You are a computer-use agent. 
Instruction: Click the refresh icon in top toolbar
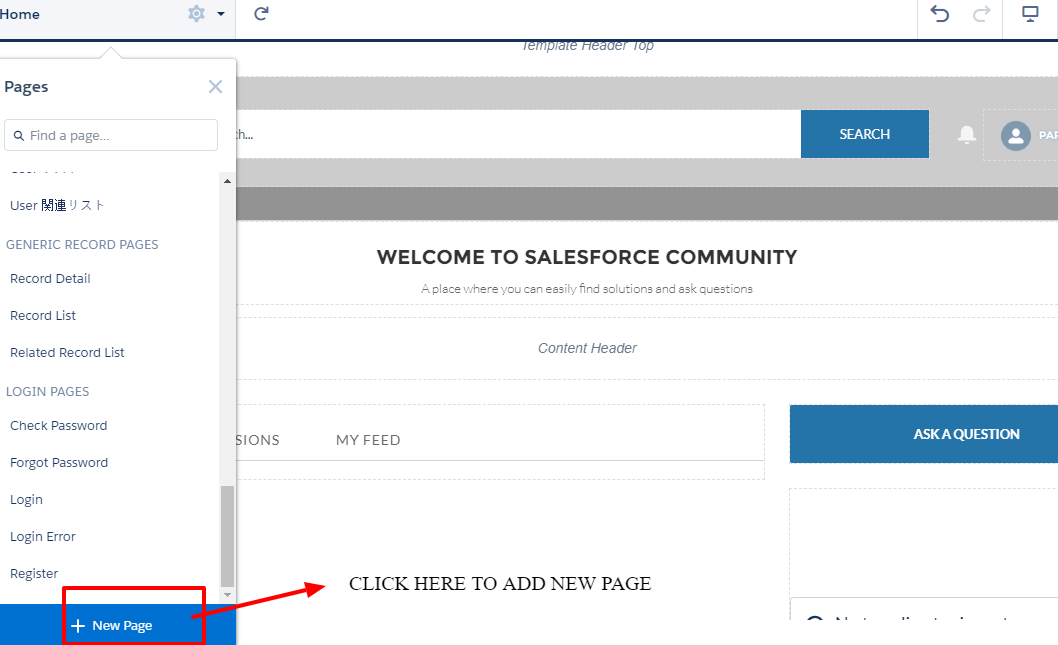[261, 14]
